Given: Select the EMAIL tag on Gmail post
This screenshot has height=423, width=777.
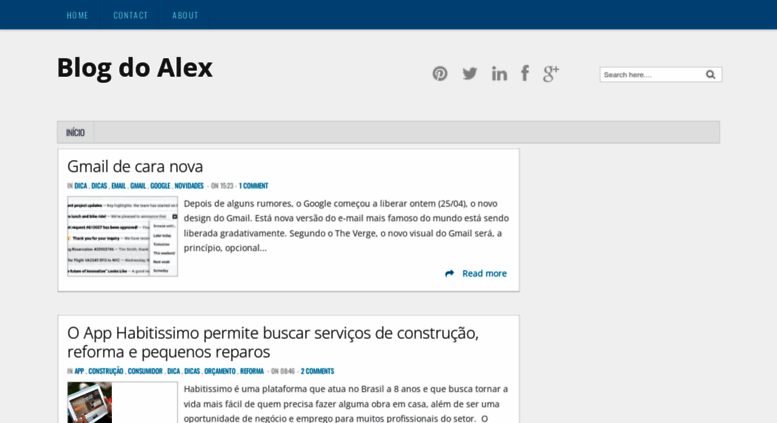Looking at the screenshot, I should click(118, 186).
